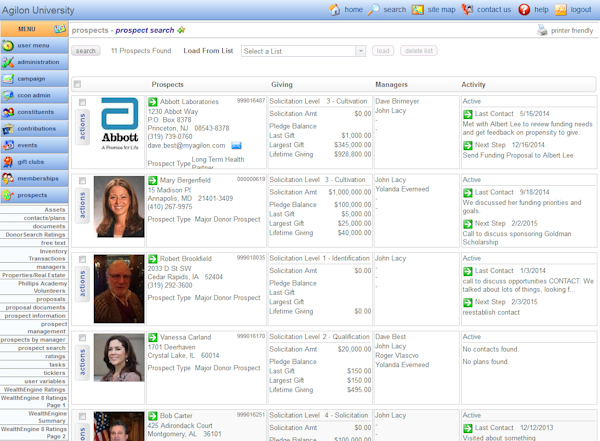Click the contributions icon
This screenshot has width=600, height=441.
point(8,129)
